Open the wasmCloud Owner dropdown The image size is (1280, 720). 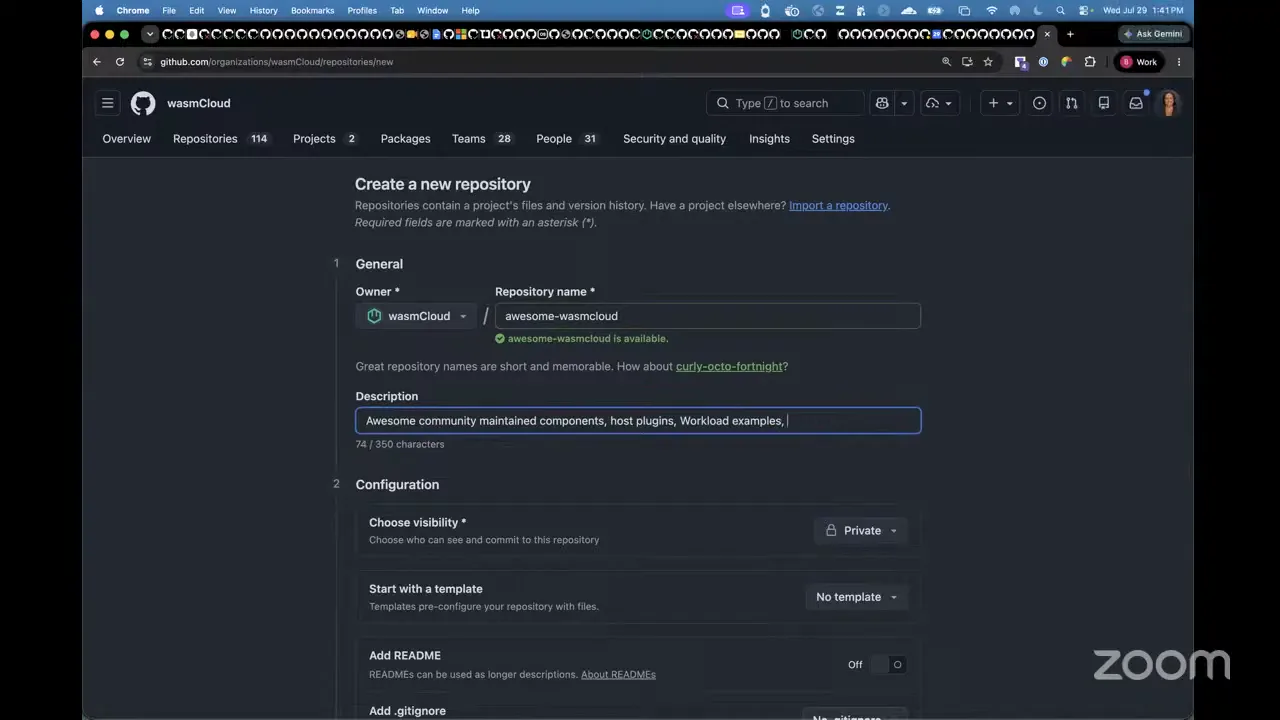[415, 316]
